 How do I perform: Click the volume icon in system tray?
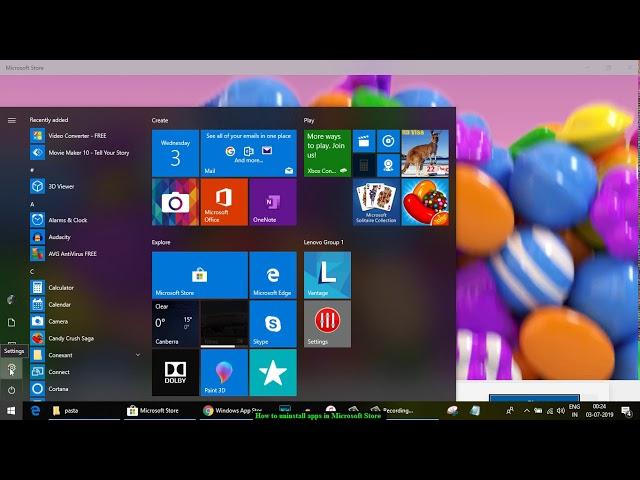[561, 411]
